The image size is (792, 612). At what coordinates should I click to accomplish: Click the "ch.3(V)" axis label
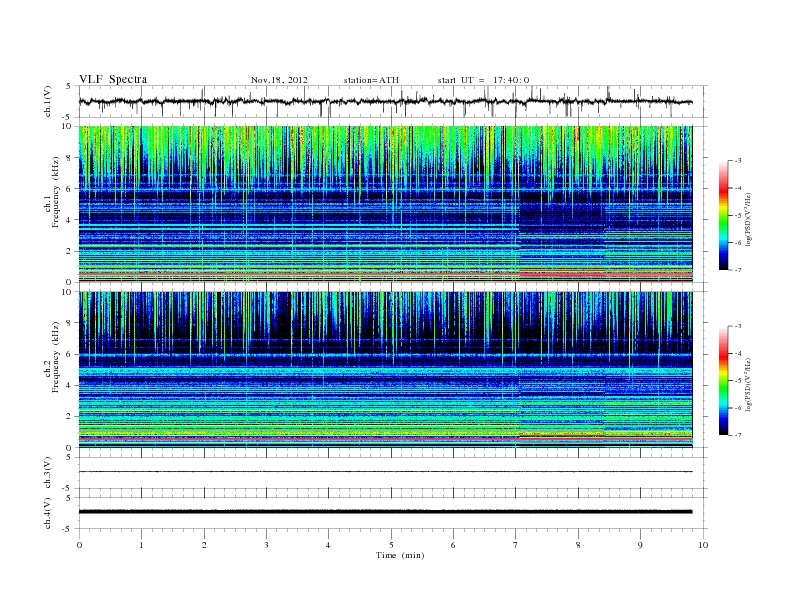point(48,473)
